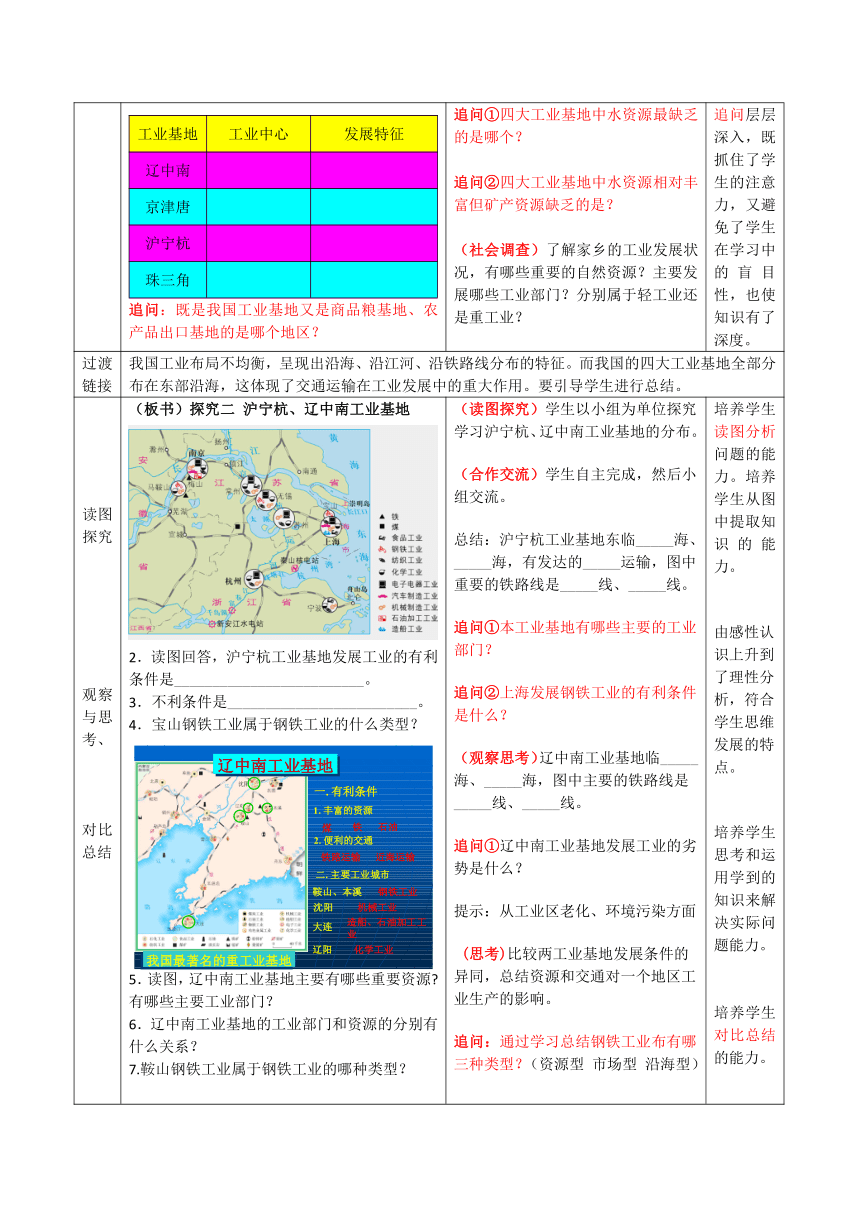Click question 7 "鞍山钢铁工业属于钢铁工业的哪种类型？"

point(268,1068)
